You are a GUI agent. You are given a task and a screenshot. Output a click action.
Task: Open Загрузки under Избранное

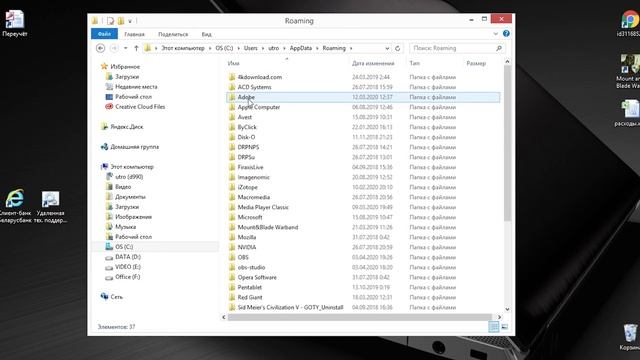point(127,77)
